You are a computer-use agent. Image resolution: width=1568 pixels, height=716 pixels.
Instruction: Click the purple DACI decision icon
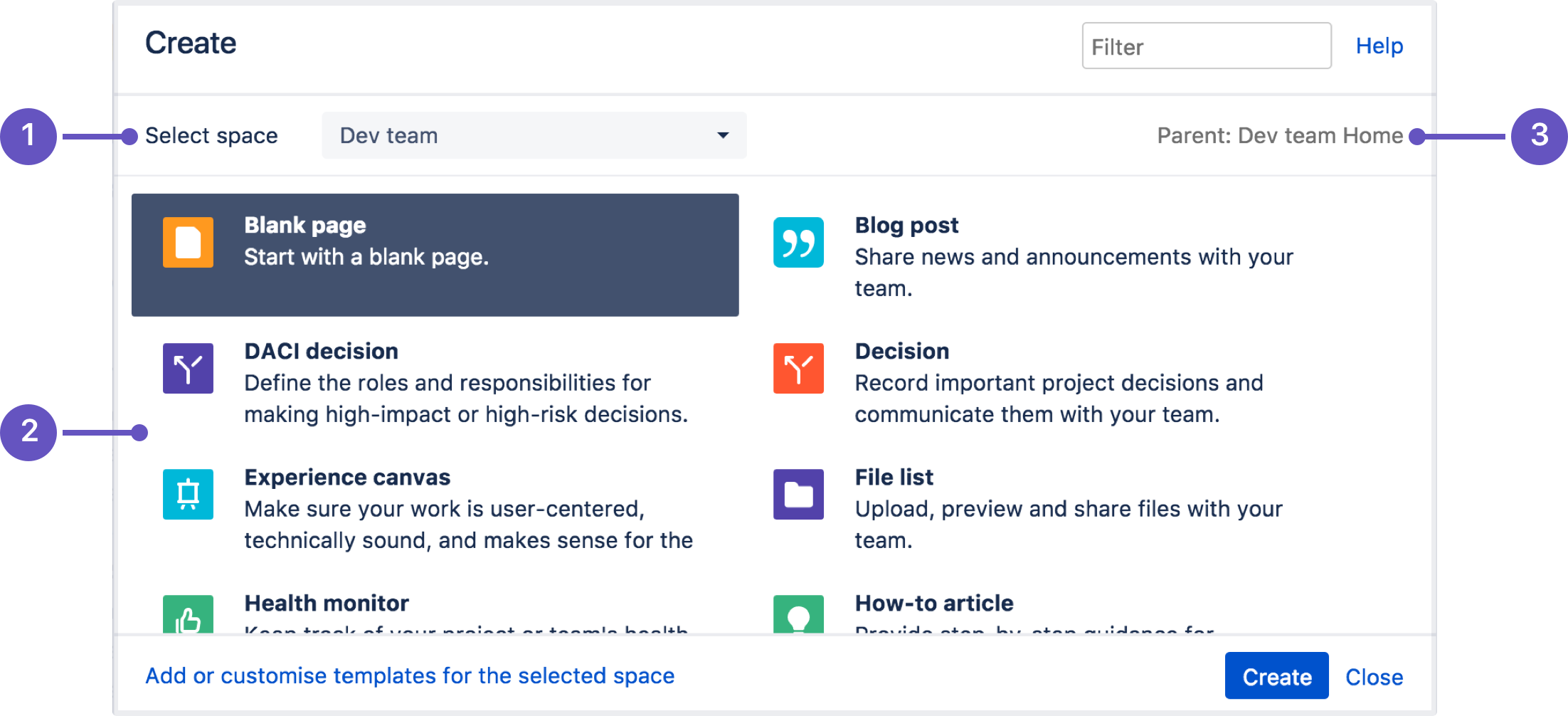[187, 368]
